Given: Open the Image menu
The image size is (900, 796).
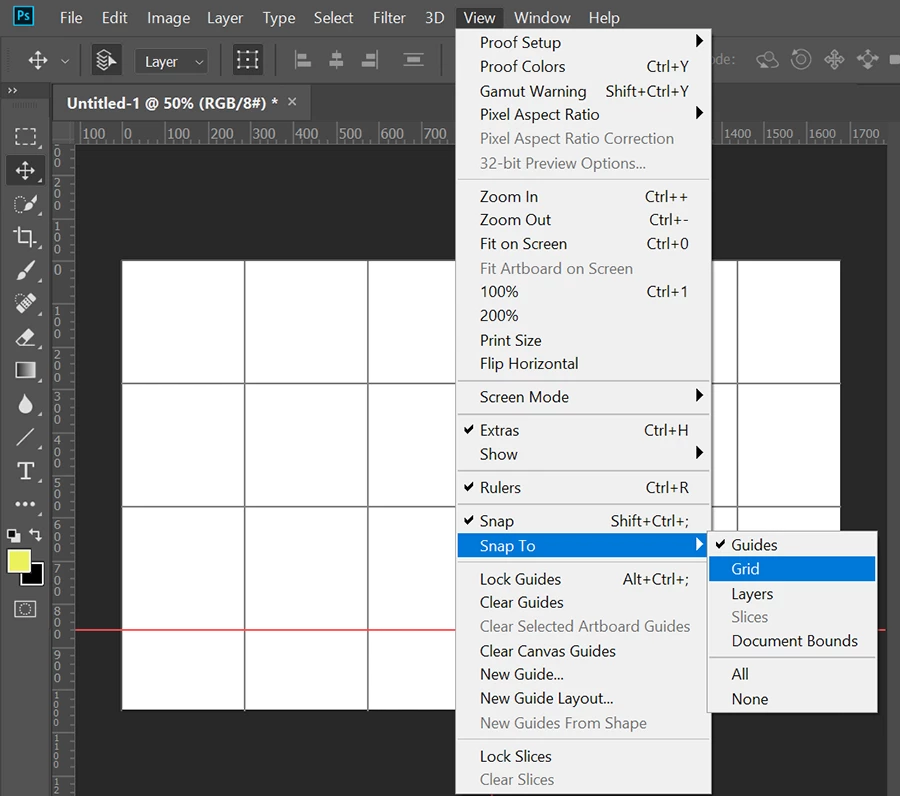Looking at the screenshot, I should (168, 18).
